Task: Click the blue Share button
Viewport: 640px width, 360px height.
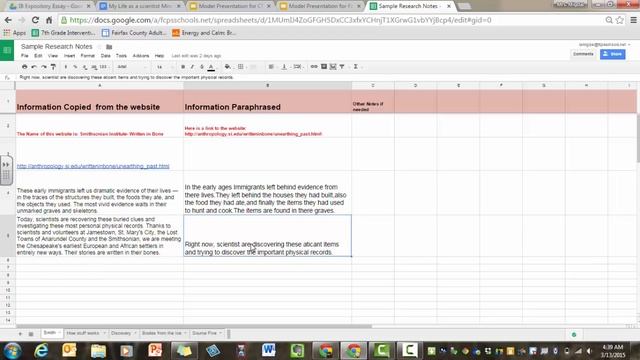Action: tap(612, 54)
